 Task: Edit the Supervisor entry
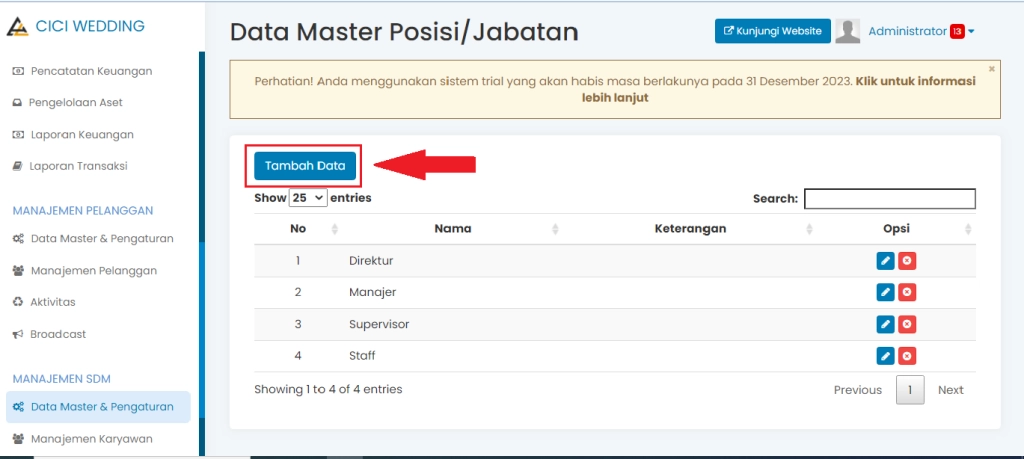pyautogui.click(x=885, y=324)
